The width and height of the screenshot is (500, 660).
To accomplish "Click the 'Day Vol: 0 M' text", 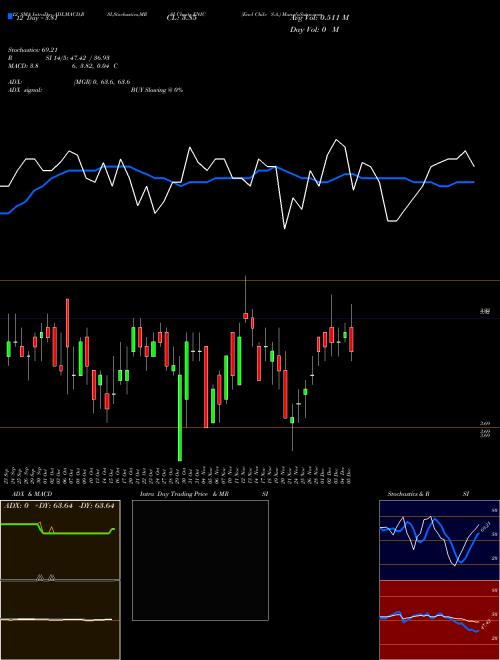I will click(x=314, y=30).
